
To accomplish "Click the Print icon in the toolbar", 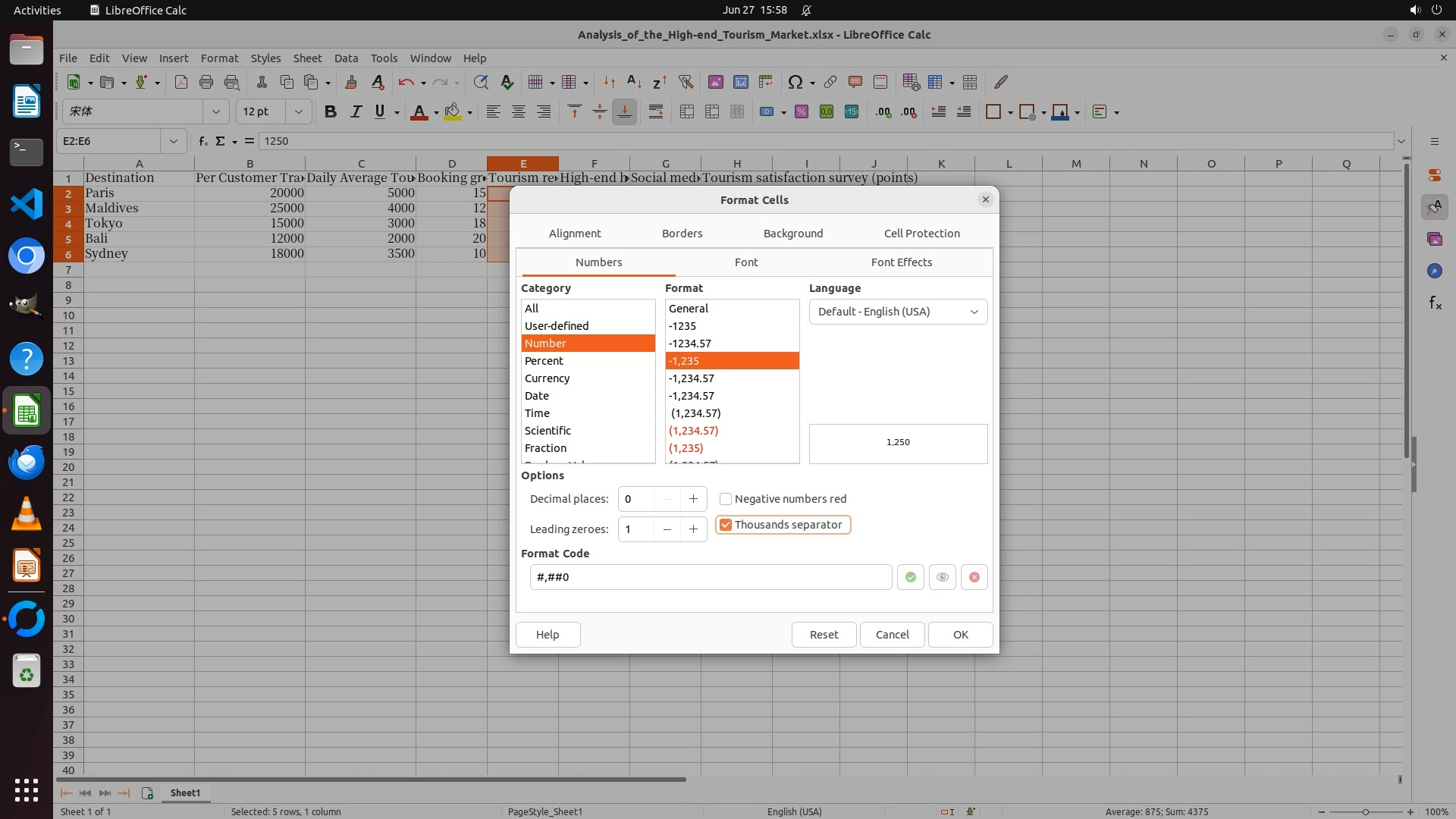I will (x=206, y=82).
